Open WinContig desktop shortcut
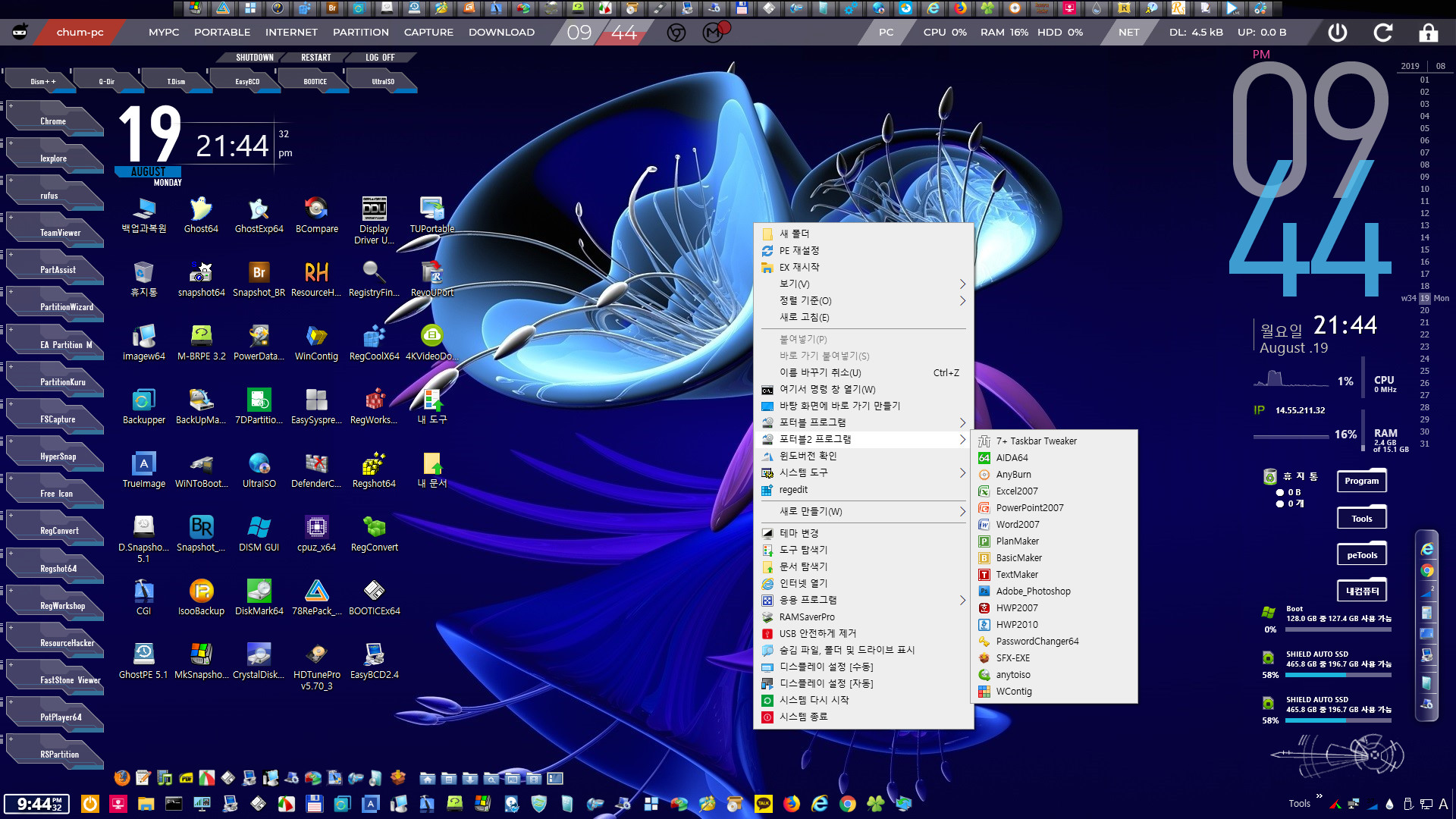This screenshot has height=819, width=1456. pos(316,342)
